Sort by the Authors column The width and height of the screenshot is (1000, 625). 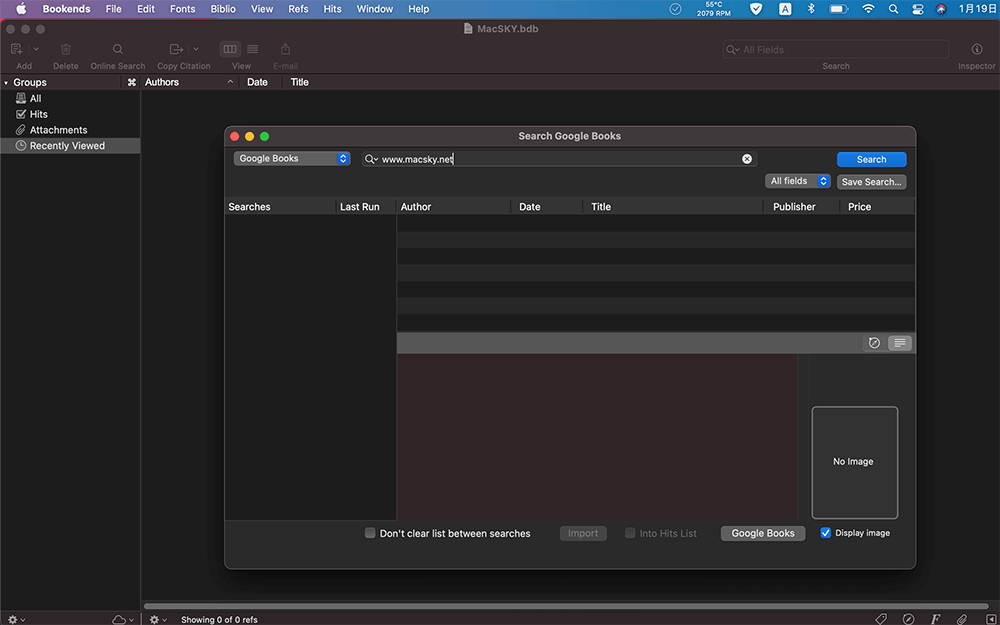pyautogui.click(x=189, y=82)
